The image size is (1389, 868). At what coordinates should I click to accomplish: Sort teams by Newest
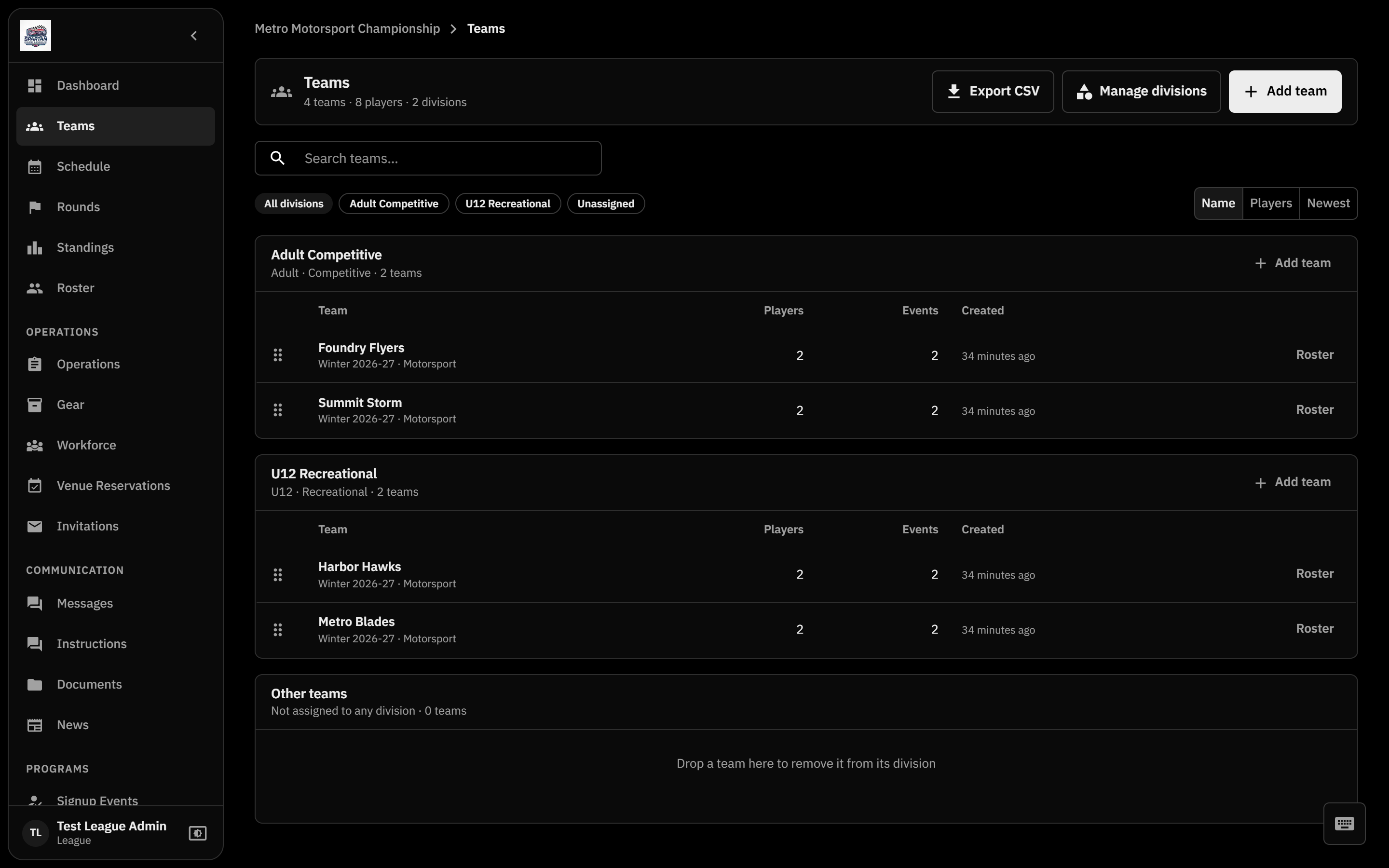pos(1328,203)
